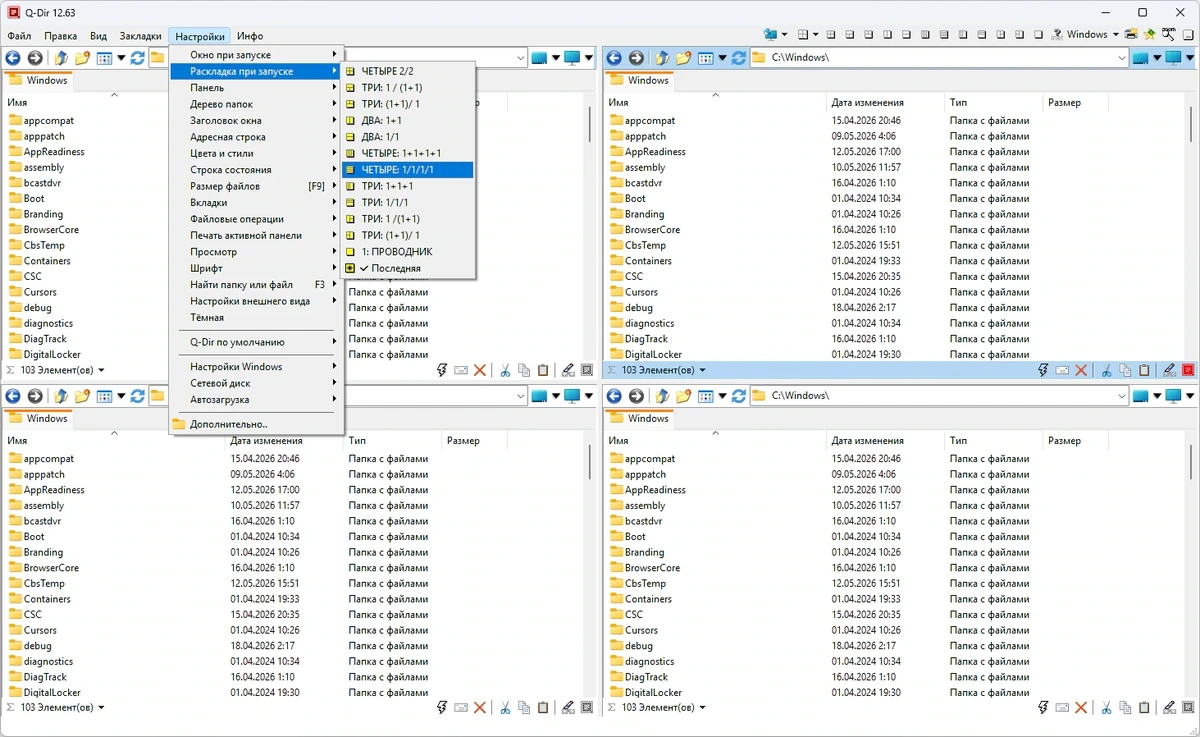Click lightning icon in top-right pane status bar

tap(1043, 370)
